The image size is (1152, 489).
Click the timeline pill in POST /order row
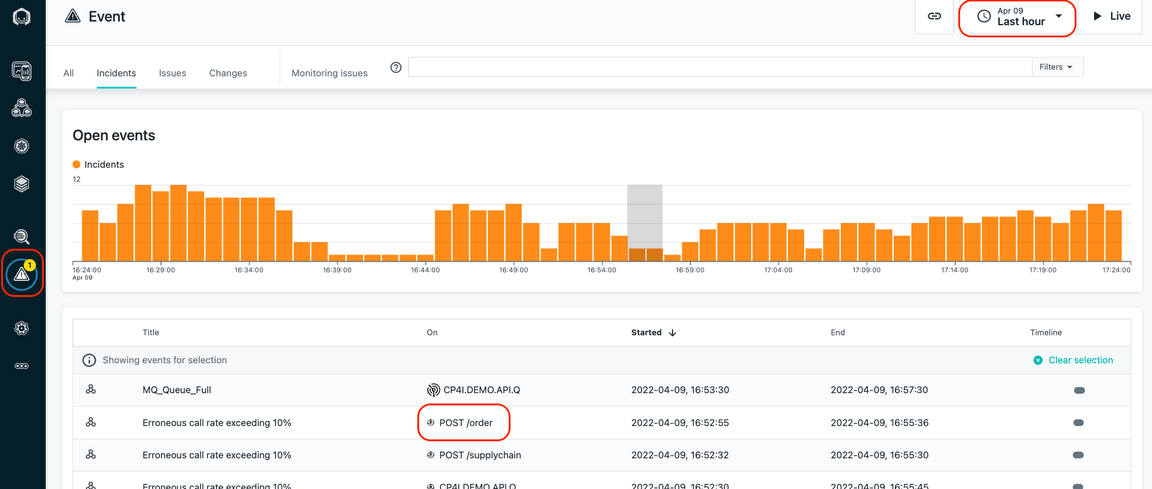click(1079, 423)
